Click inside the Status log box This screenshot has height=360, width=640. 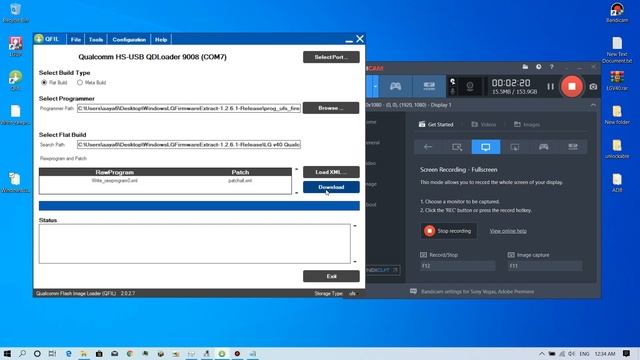[x=195, y=244]
